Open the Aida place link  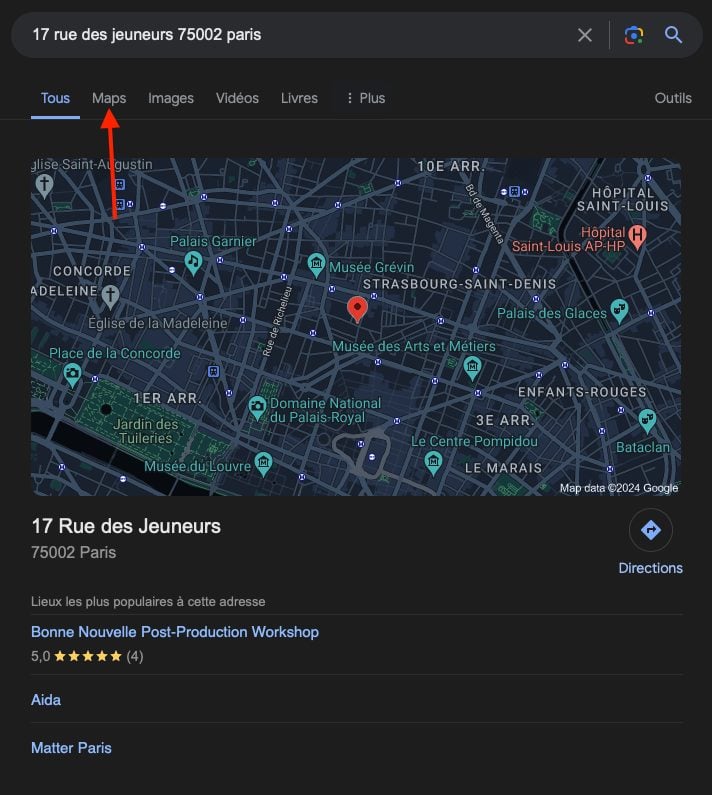(46, 700)
